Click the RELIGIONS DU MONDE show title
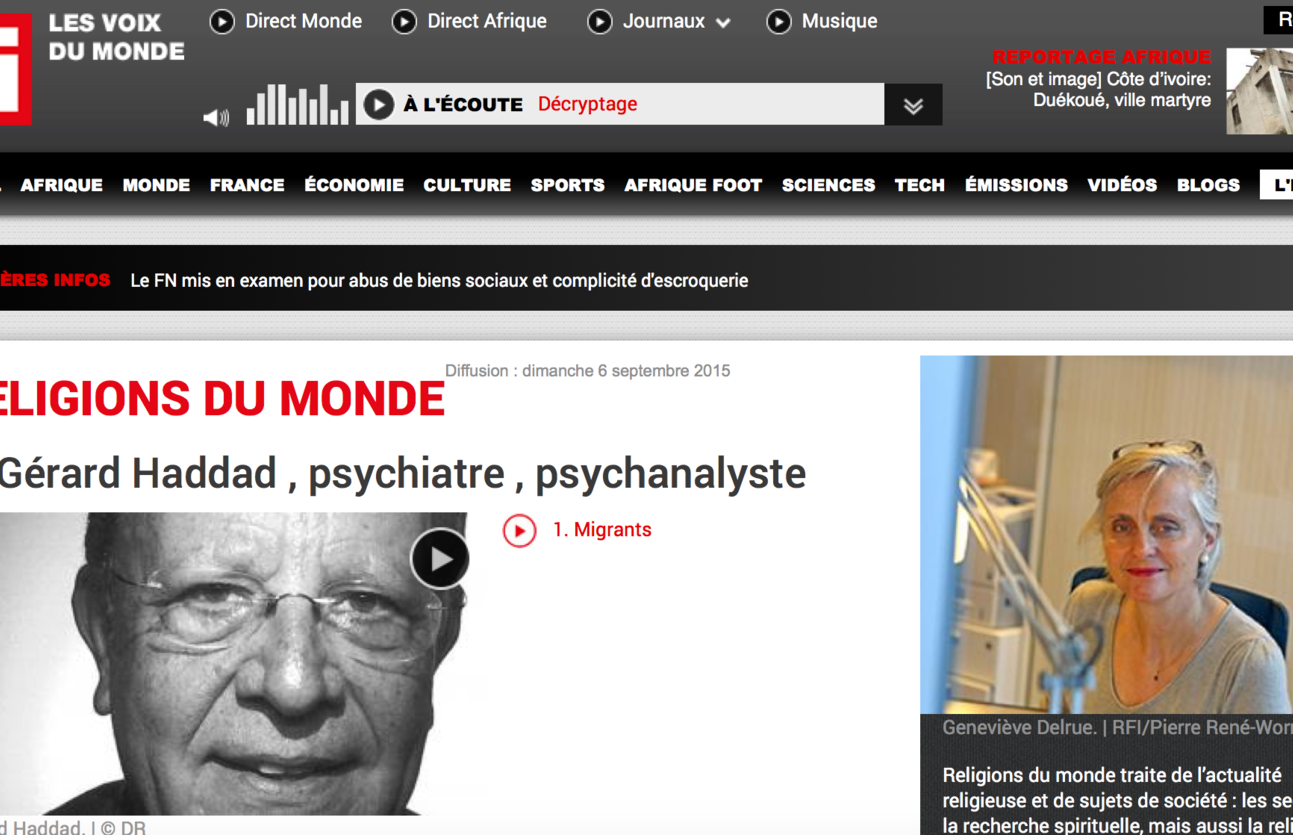 222,399
